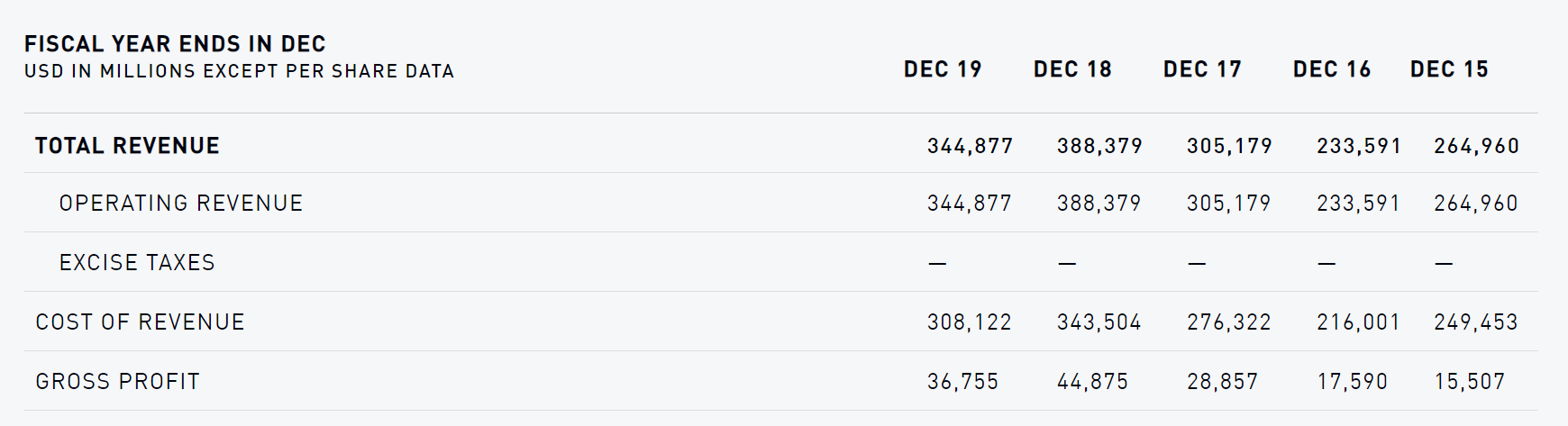Click the Fiscal Year Ends in Dec heading
The height and width of the screenshot is (426, 1568).
(x=175, y=44)
